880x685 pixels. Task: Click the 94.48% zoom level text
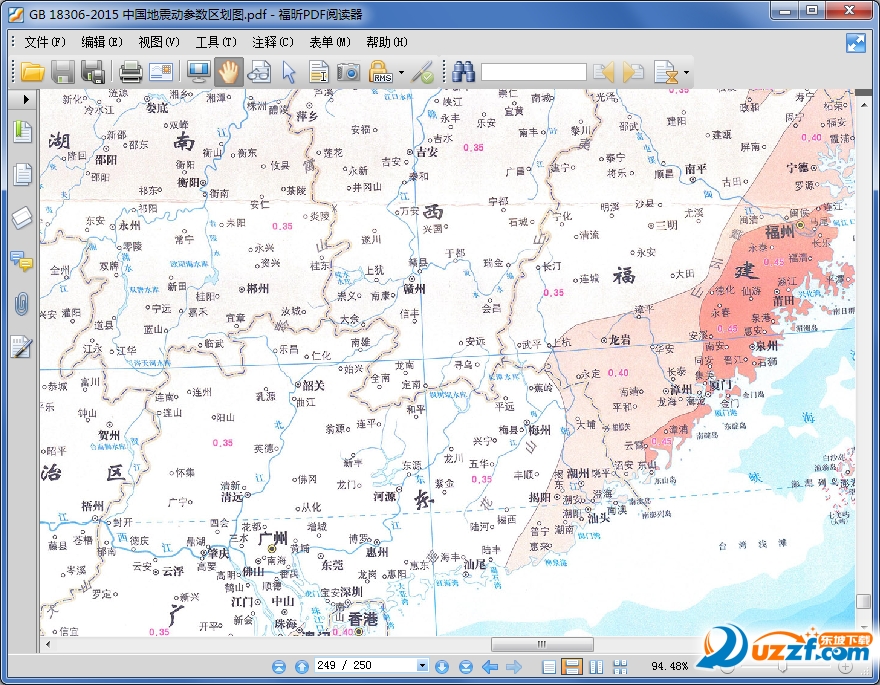669,666
